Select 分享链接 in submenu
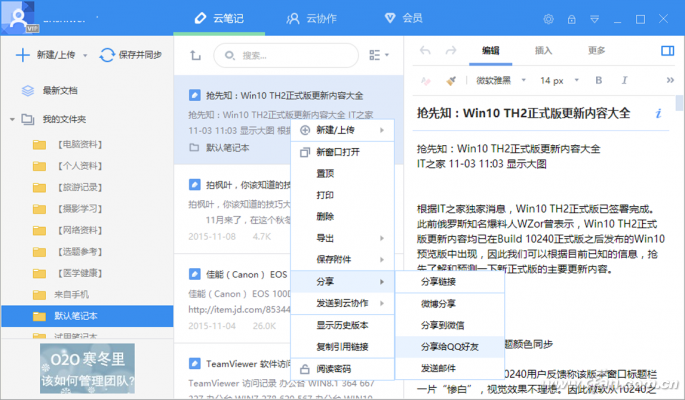The image size is (685, 400). pyautogui.click(x=450, y=282)
